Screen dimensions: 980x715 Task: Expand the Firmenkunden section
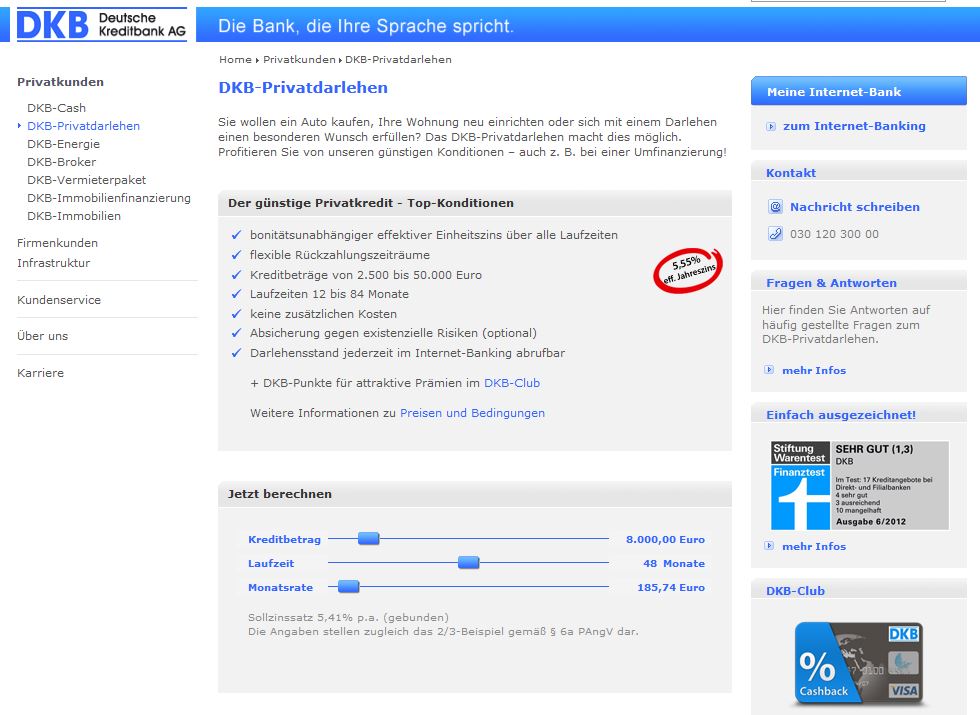point(57,243)
